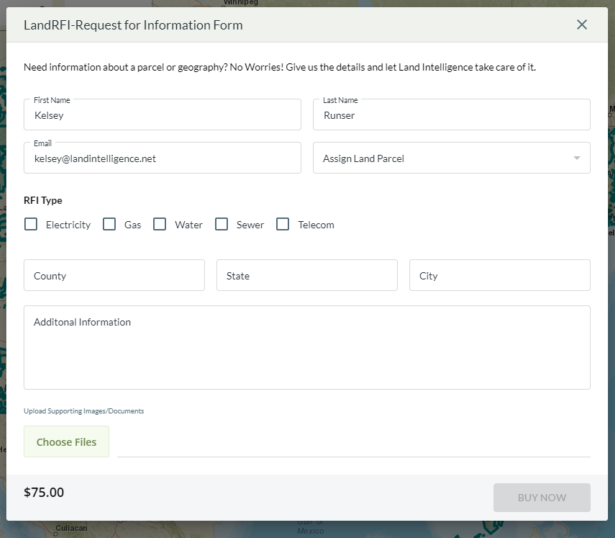
Task: Click the City input field
Action: click(499, 276)
